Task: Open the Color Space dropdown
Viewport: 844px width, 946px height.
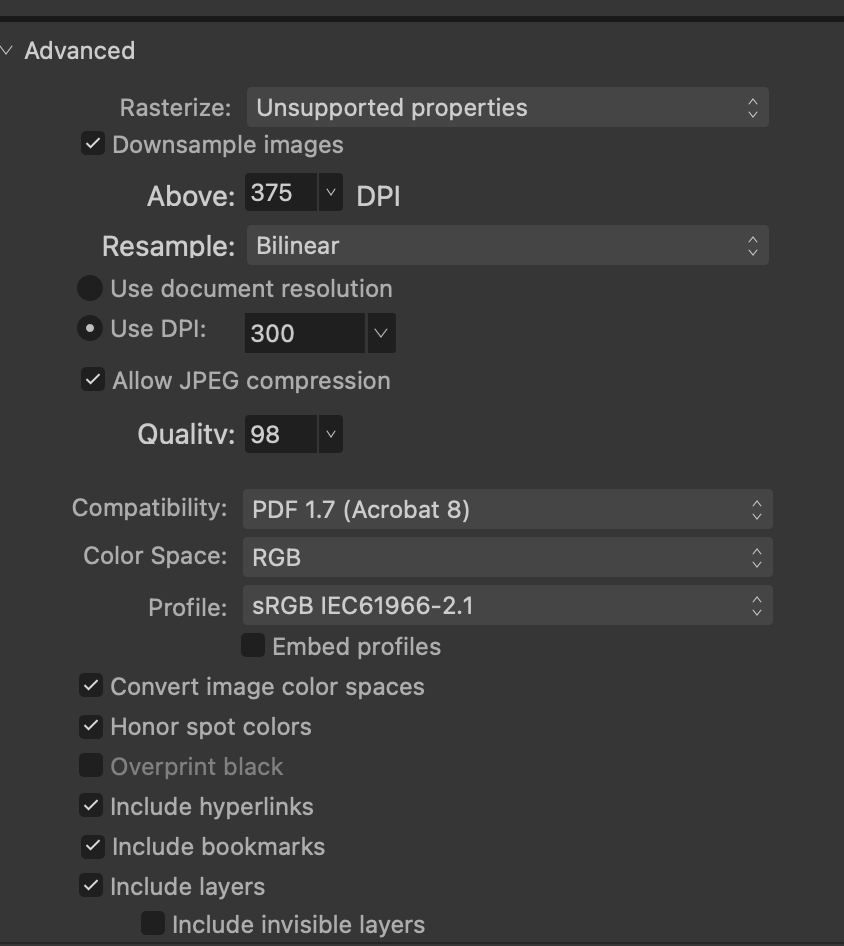Action: pyautogui.click(x=507, y=557)
